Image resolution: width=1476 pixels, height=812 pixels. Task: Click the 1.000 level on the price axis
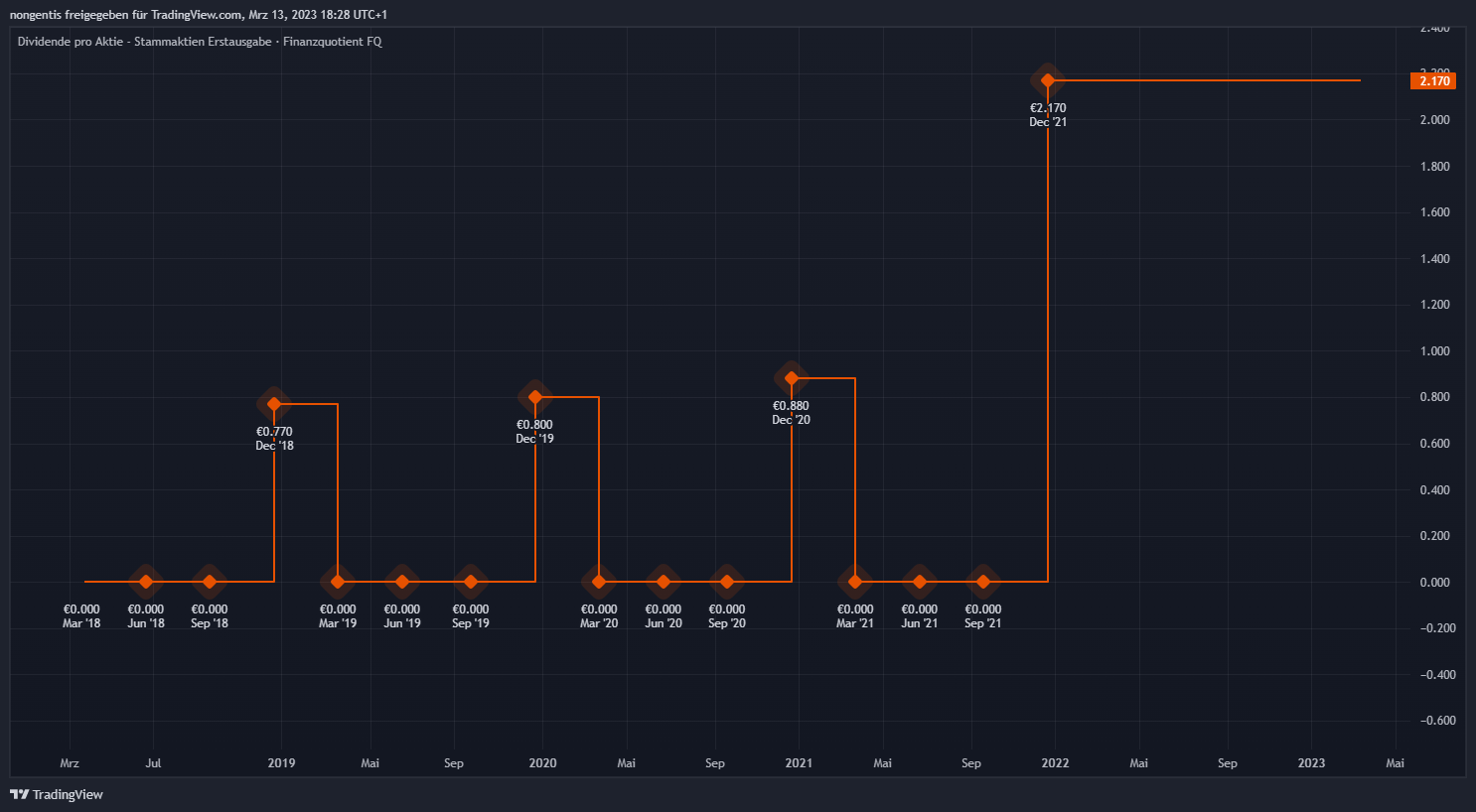click(1434, 351)
